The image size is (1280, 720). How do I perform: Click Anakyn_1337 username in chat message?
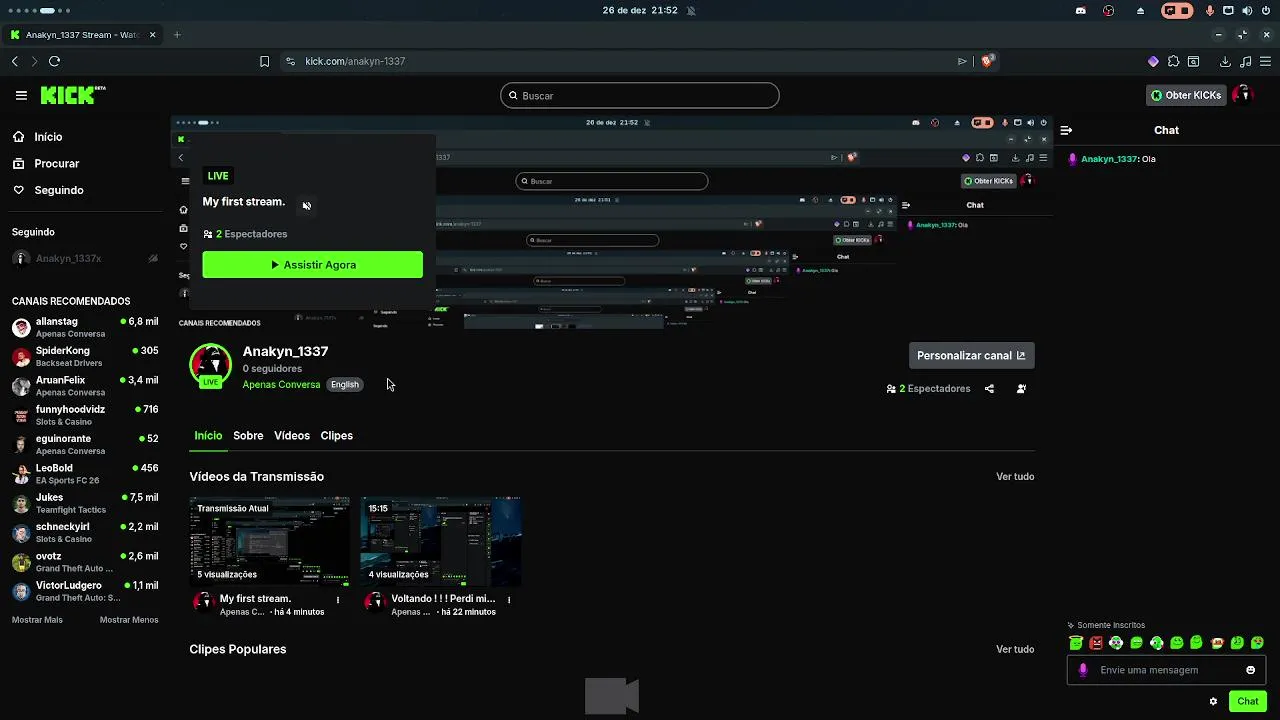[1109, 159]
